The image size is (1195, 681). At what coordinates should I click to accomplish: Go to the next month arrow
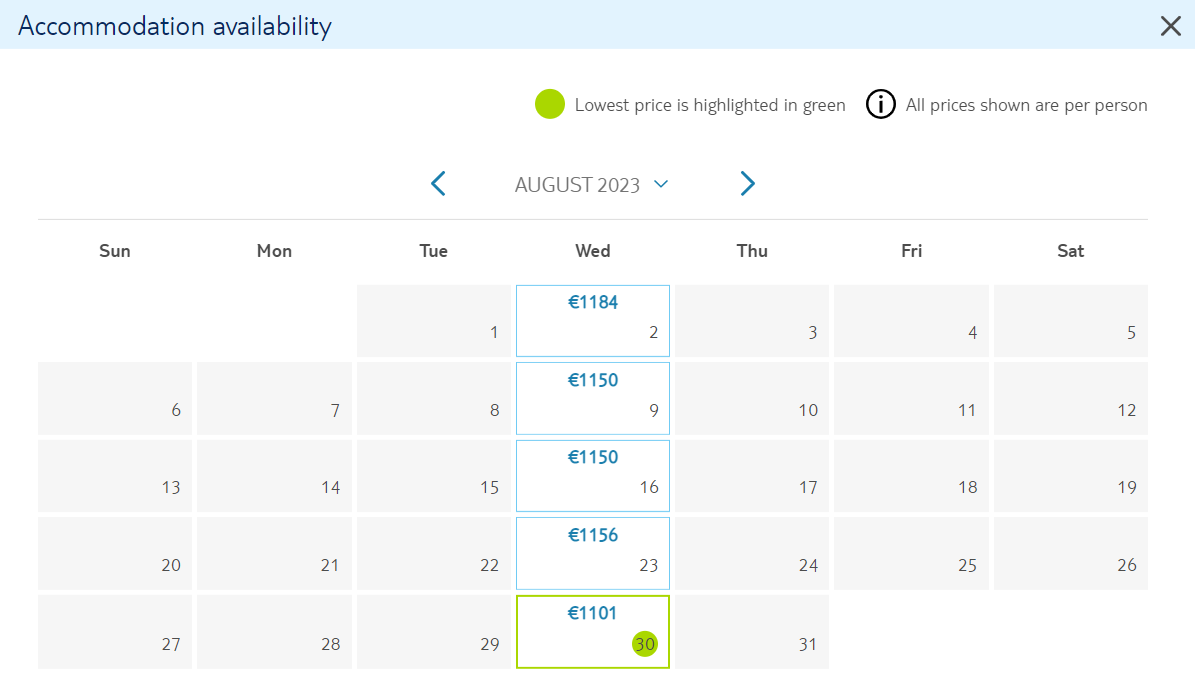[748, 184]
